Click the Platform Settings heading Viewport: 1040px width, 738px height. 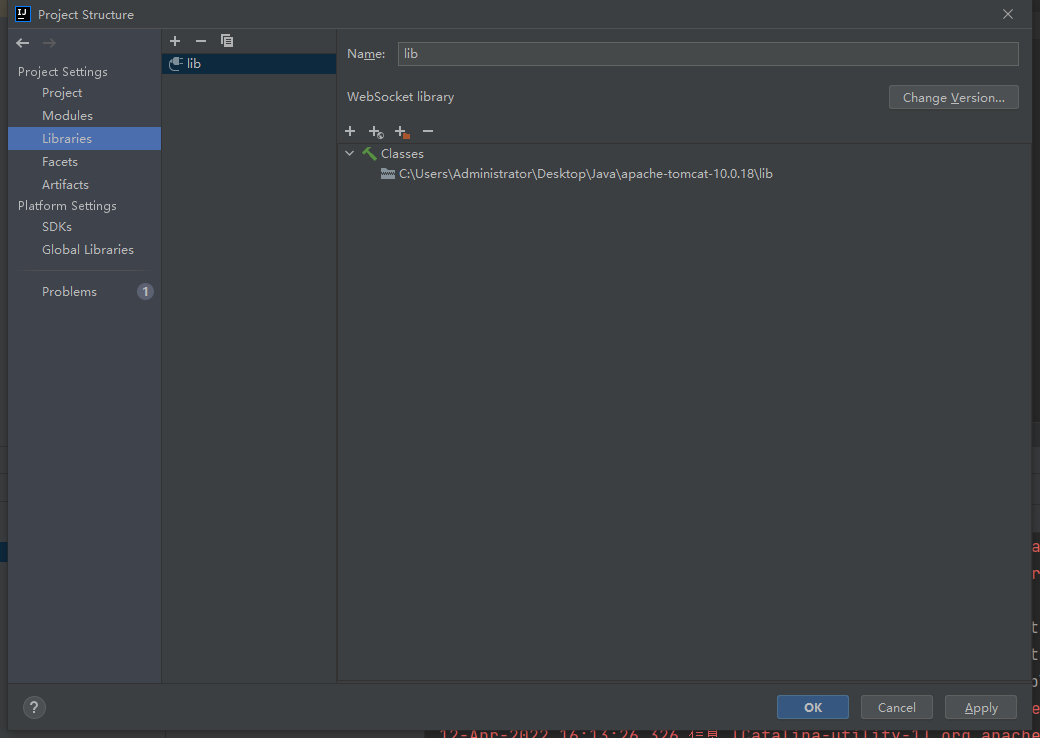(67, 206)
